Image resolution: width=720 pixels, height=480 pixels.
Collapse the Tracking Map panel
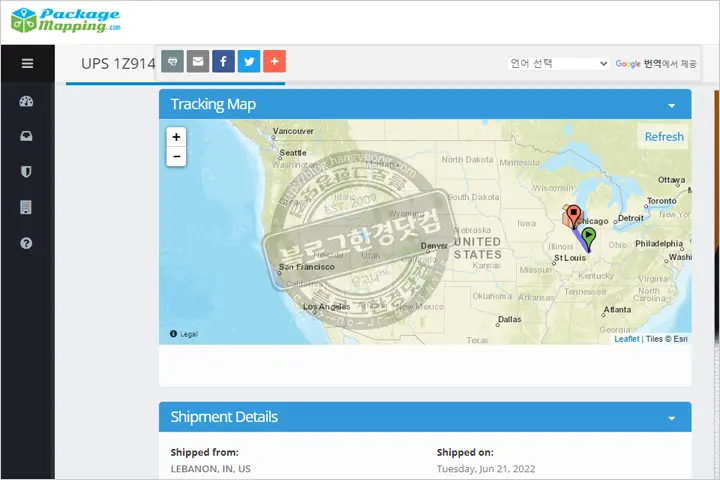click(671, 106)
